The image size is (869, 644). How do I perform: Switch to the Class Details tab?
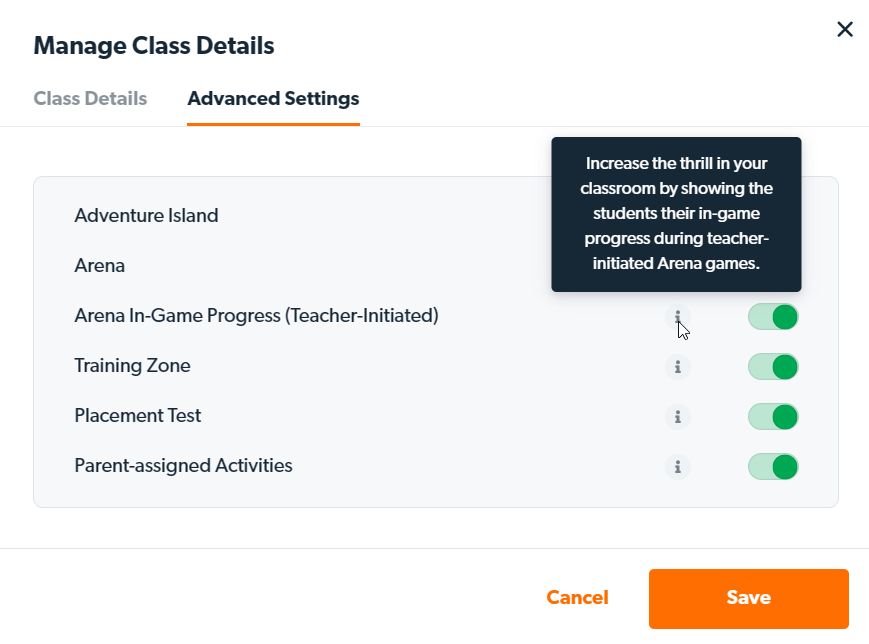click(x=90, y=99)
